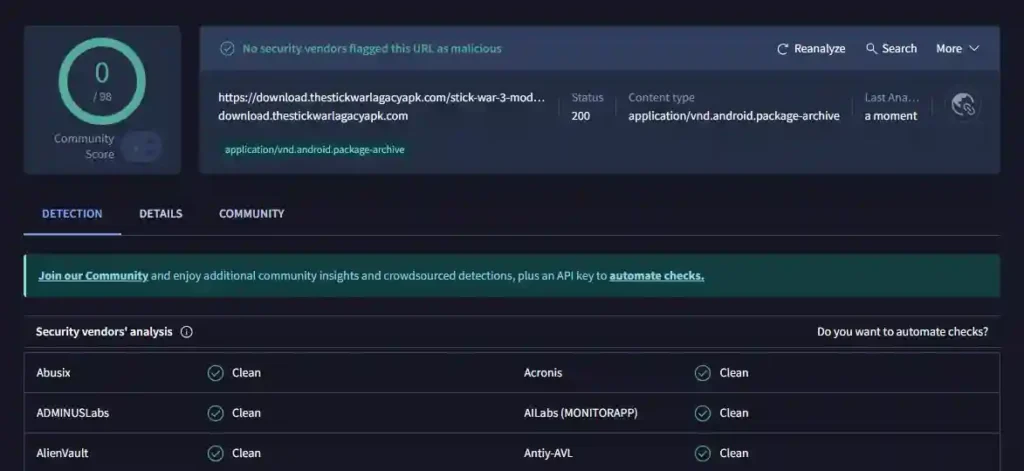Click the AlienVault vendor name

[x=62, y=453]
